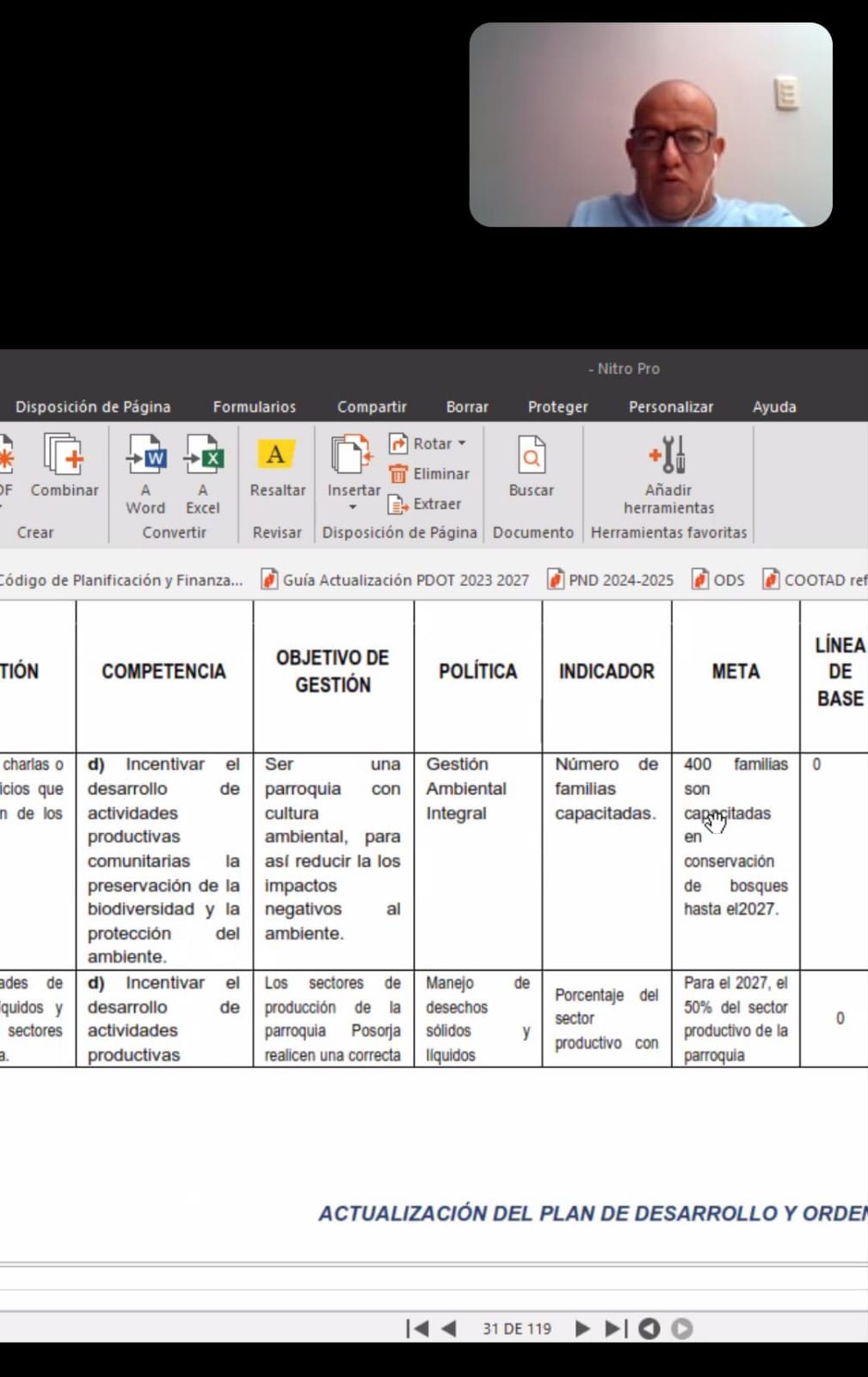This screenshot has width=868, height=1377.
Task: Select the Resaltar highlight tool
Action: pyautogui.click(x=276, y=455)
